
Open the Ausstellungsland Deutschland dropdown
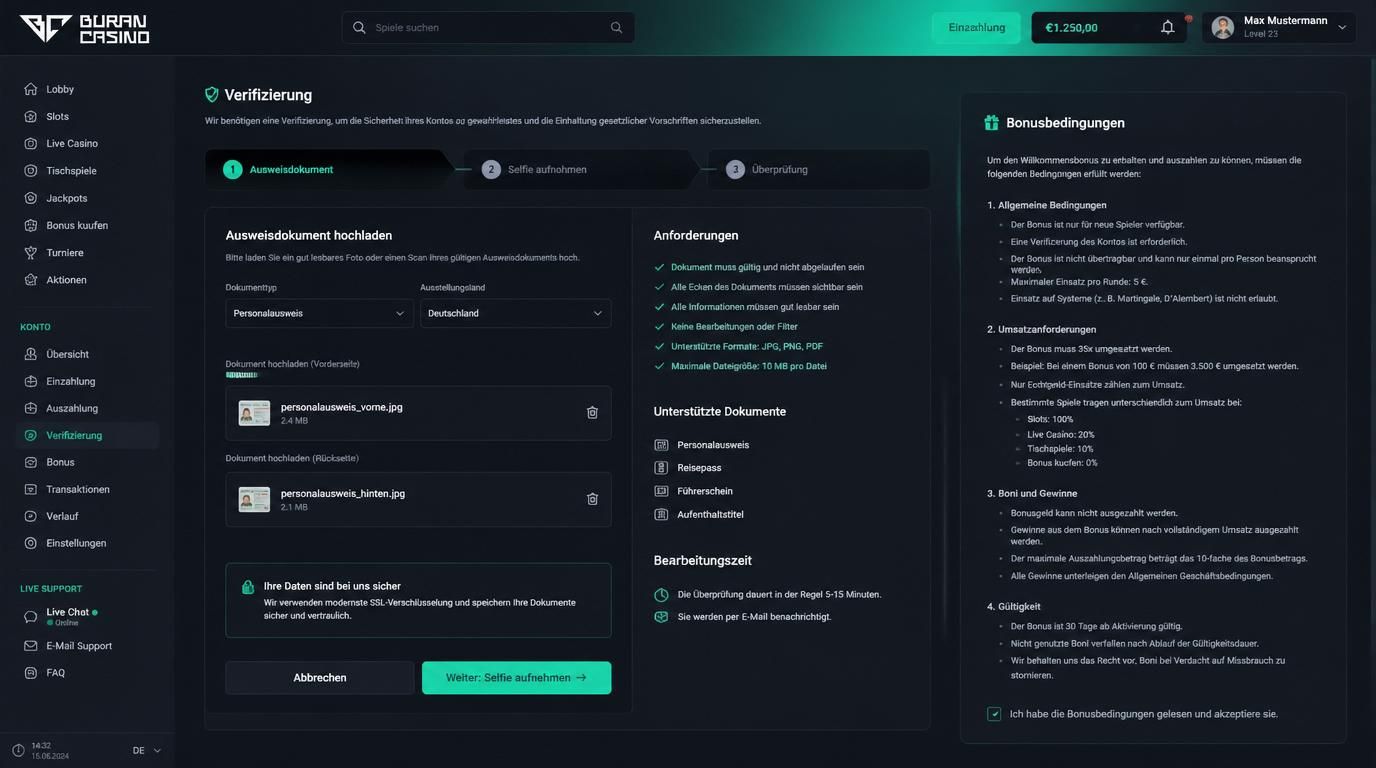515,313
